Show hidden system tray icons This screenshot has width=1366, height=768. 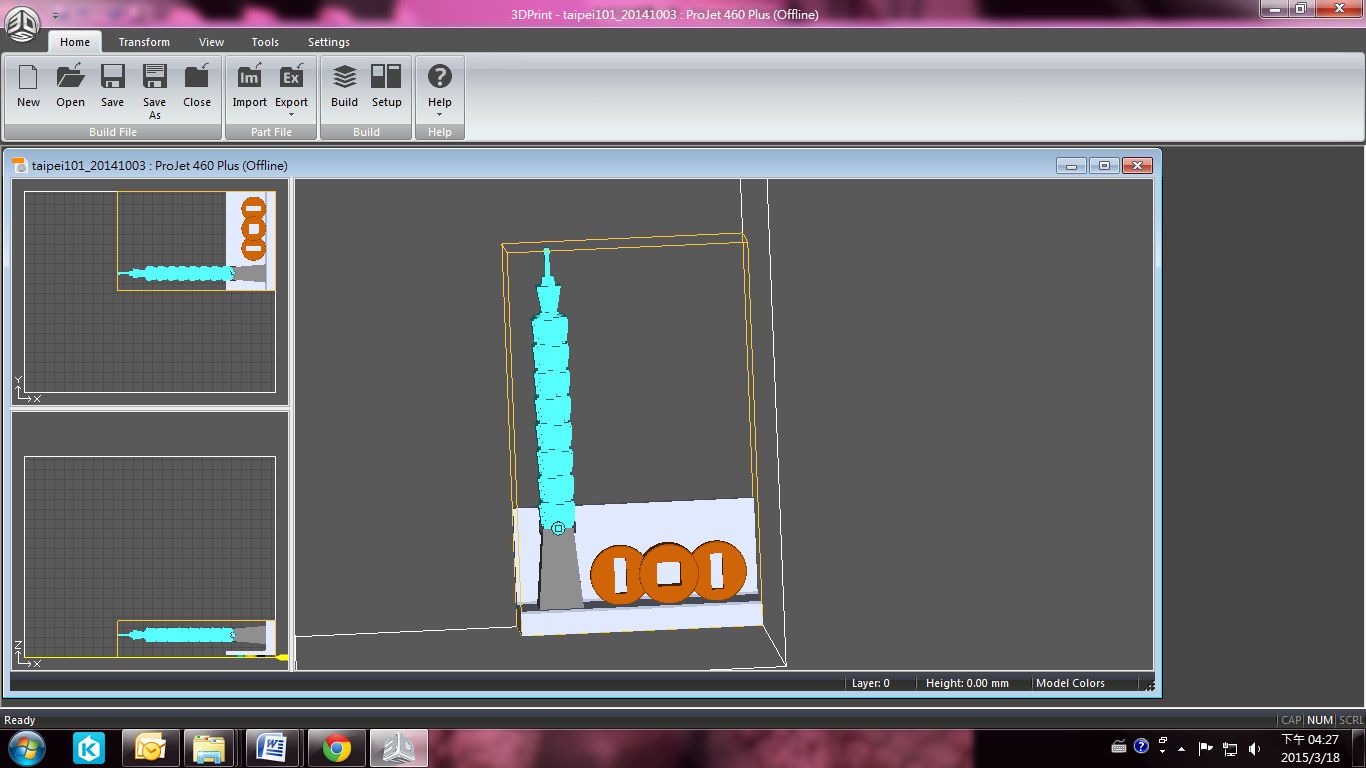[1182, 749]
